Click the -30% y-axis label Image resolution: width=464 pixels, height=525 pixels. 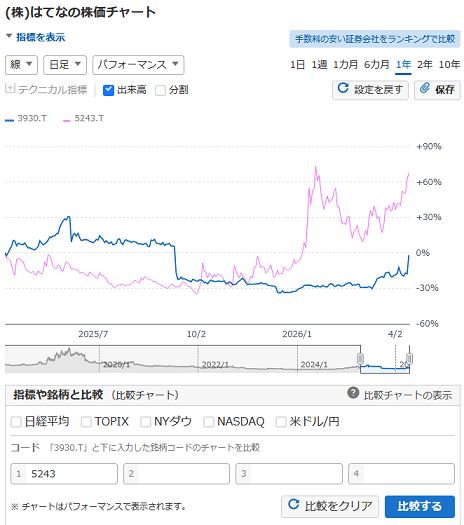[427, 288]
